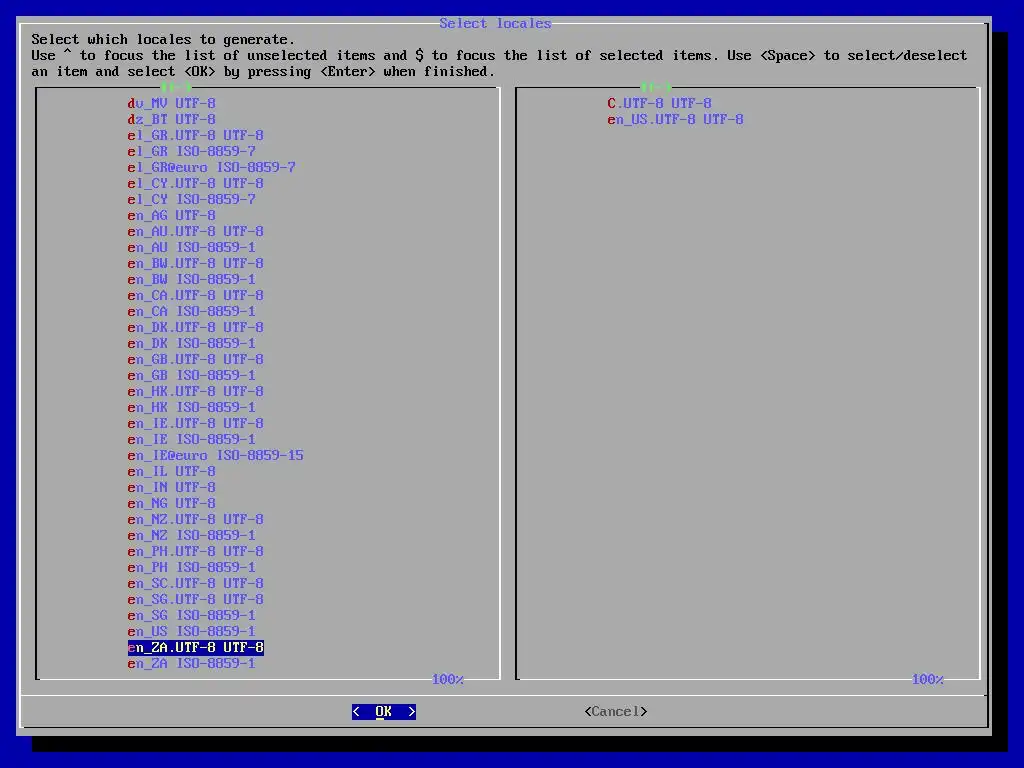Viewport: 1024px width, 768px height.
Task: Pick el_GR@euro ISO-8859-7 locale
Action: click(x=212, y=167)
